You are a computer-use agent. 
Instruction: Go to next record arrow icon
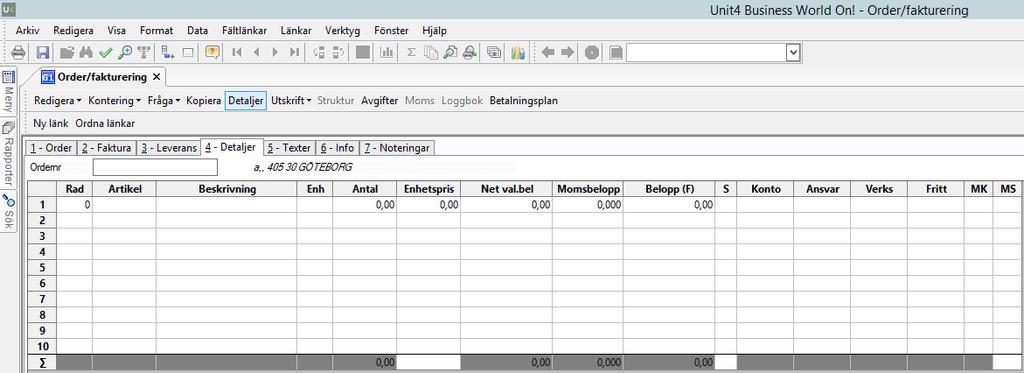275,53
